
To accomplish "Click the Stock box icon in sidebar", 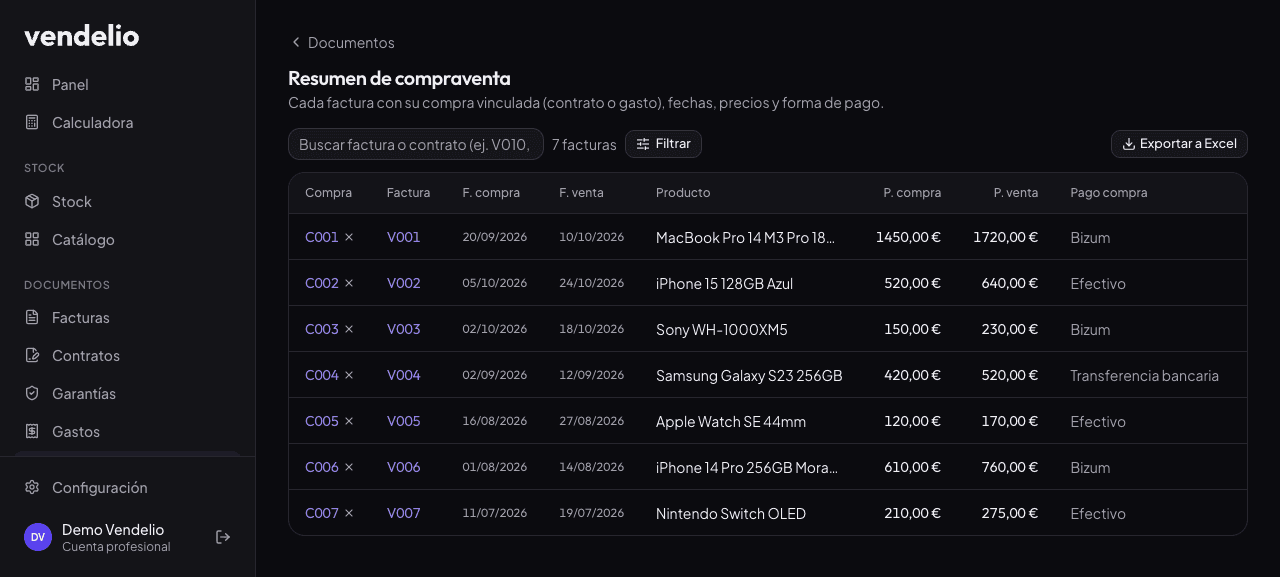I will pyautogui.click(x=32, y=201).
